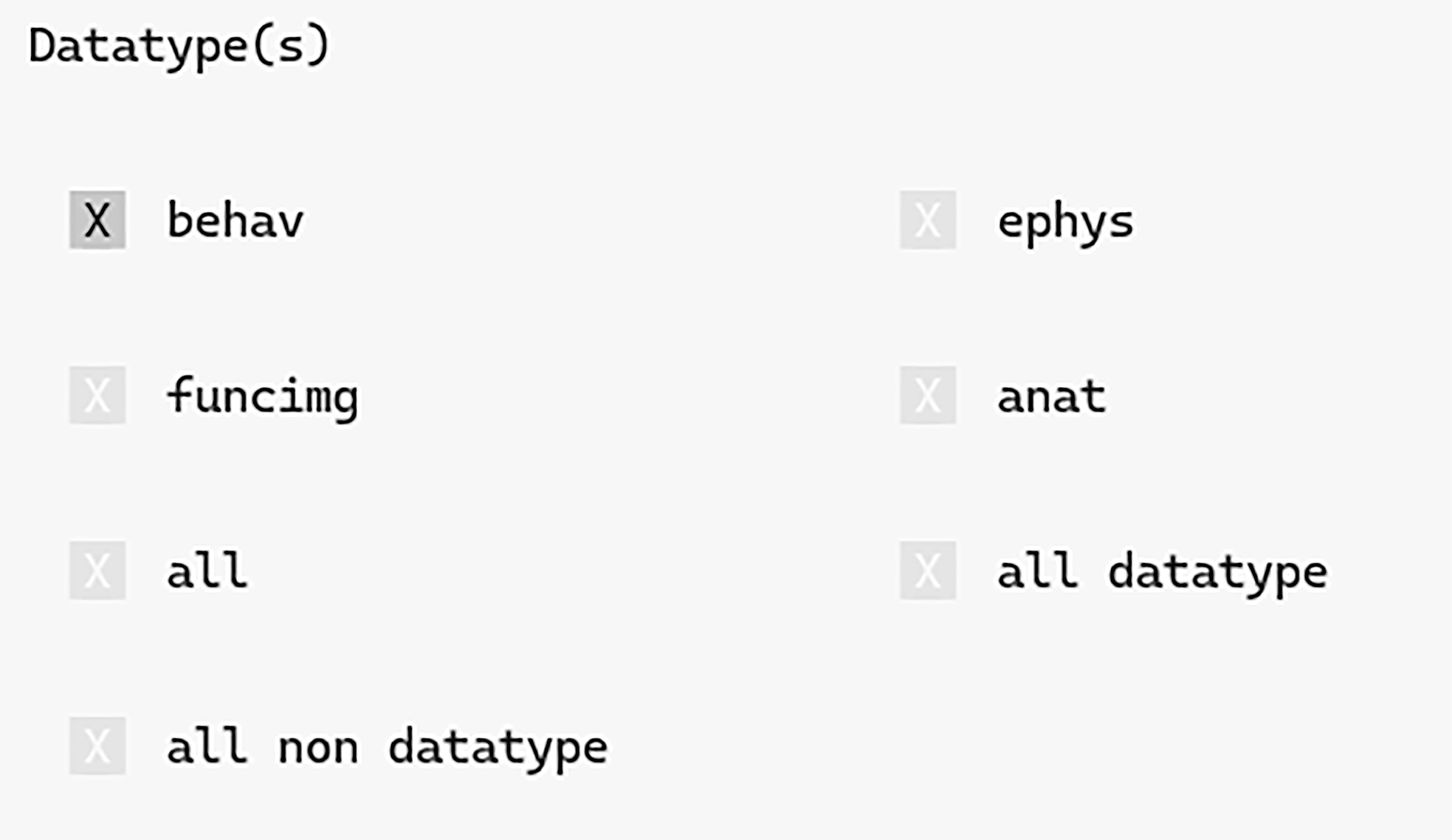
Task: Enable the ephys checkbox
Action: coord(927,220)
